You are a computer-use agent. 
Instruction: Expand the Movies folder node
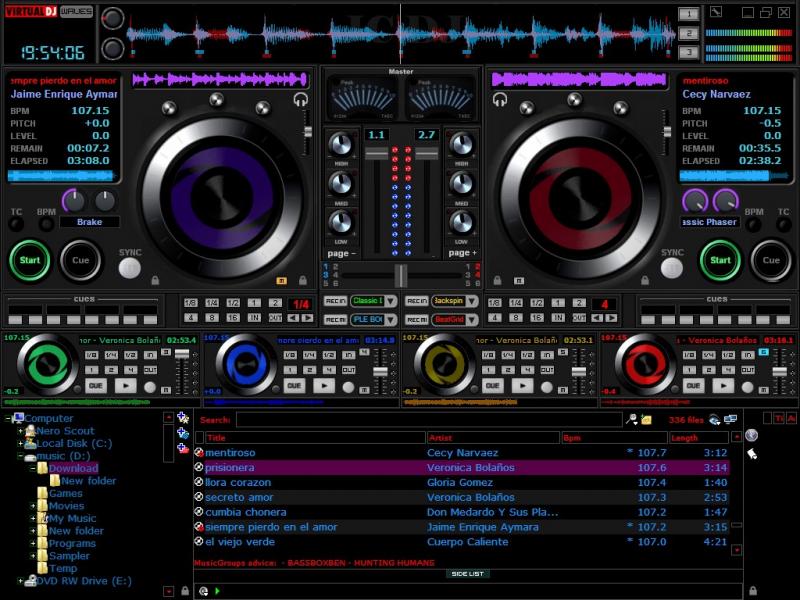(x=33, y=506)
